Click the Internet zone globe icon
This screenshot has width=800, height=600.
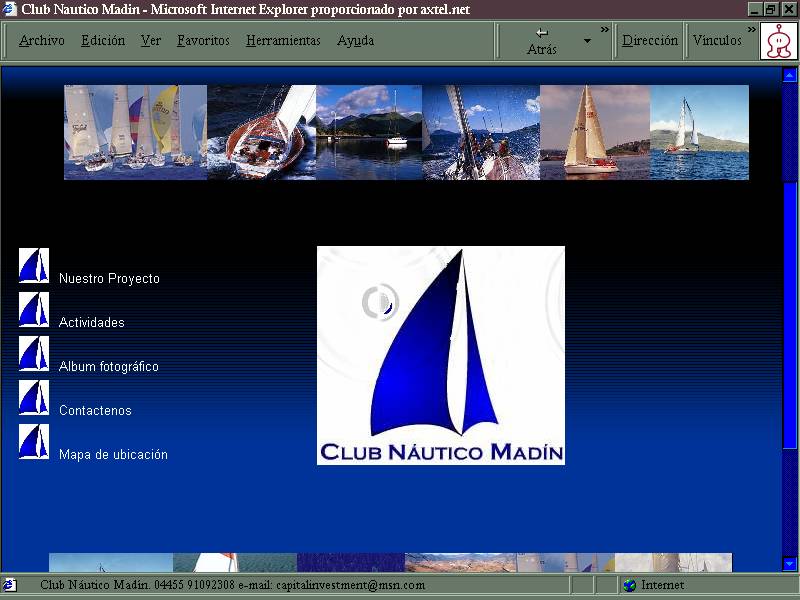(629, 585)
